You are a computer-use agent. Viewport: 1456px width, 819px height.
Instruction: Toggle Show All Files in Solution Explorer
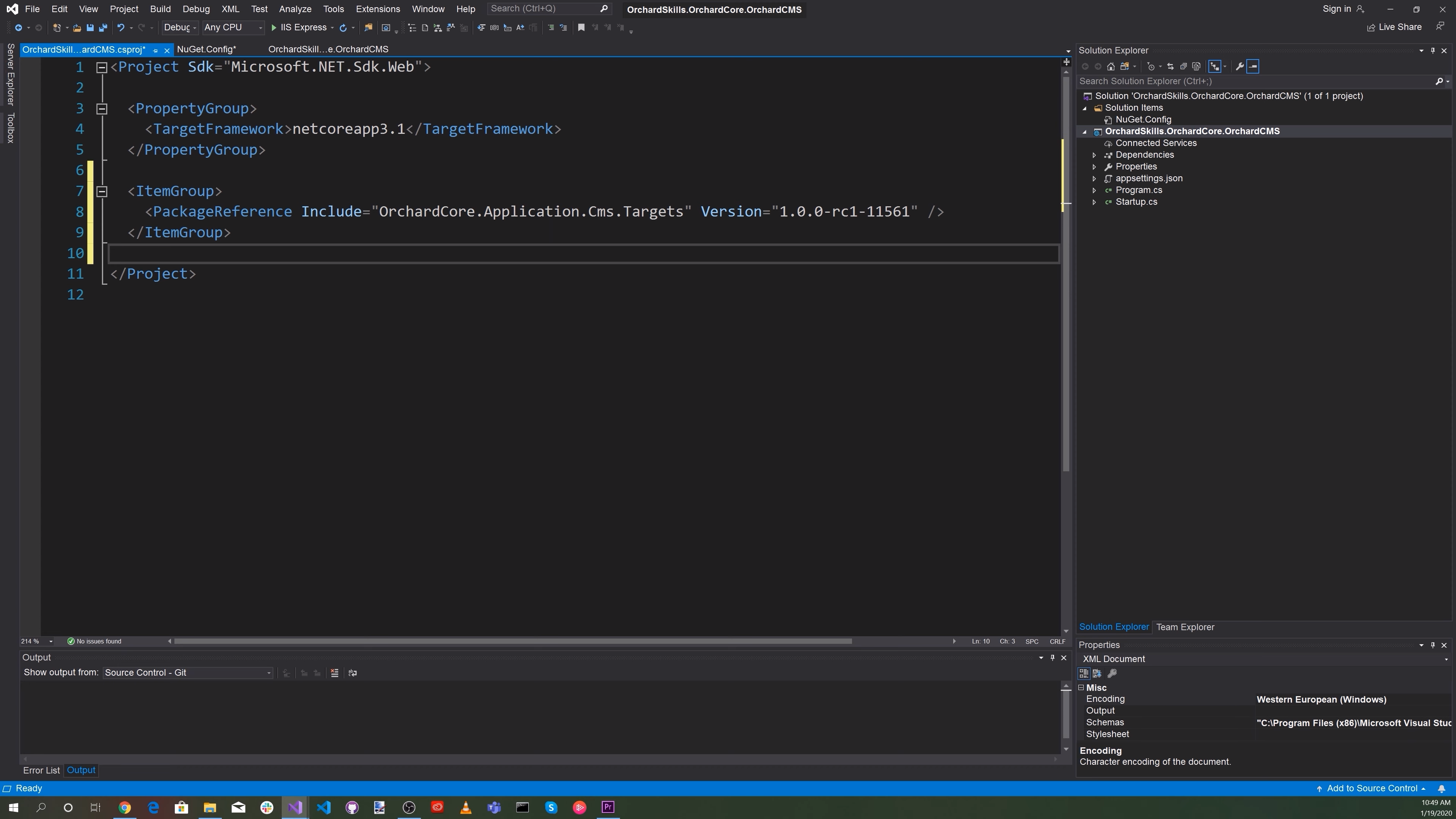pyautogui.click(x=1197, y=67)
